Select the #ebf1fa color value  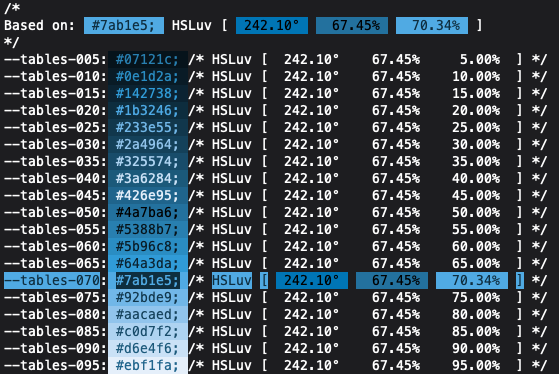point(148,365)
